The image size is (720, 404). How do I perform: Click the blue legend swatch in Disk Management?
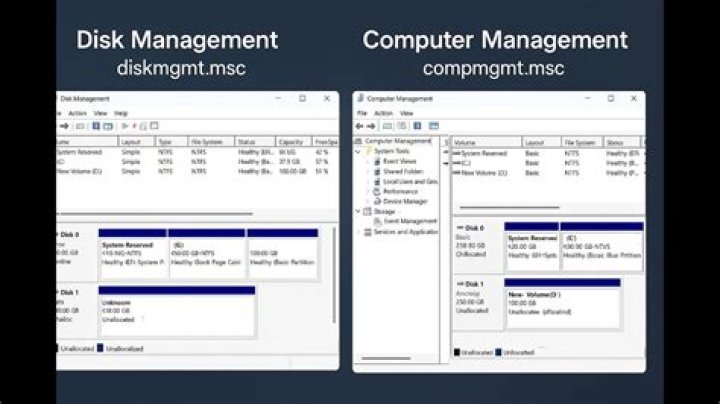tap(100, 348)
